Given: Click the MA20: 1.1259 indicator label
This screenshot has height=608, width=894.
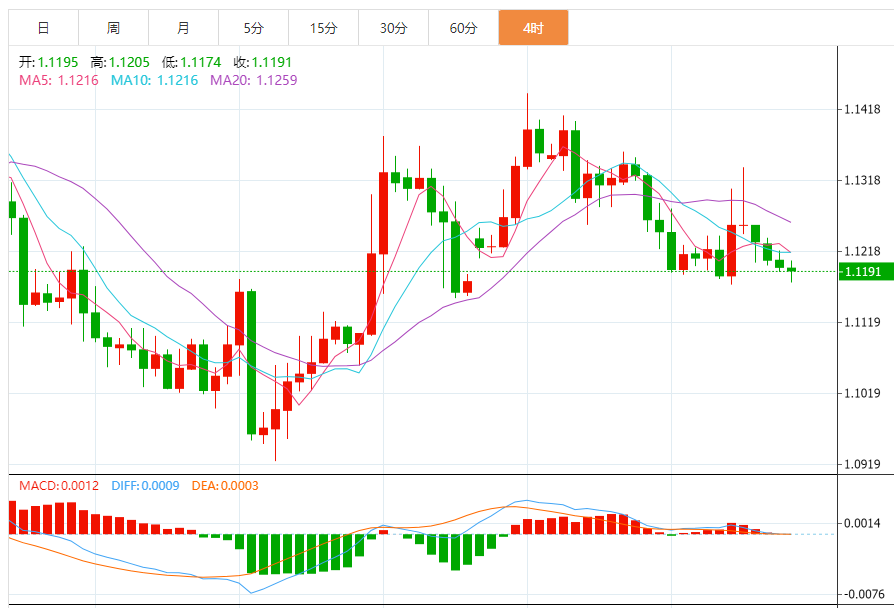Looking at the screenshot, I should pos(254,80).
